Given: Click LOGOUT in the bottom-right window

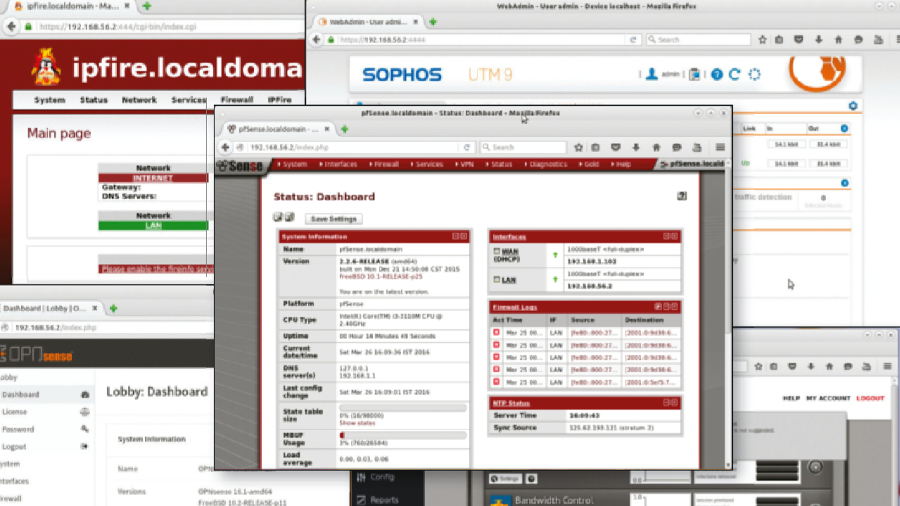Looking at the screenshot, I should [x=870, y=398].
